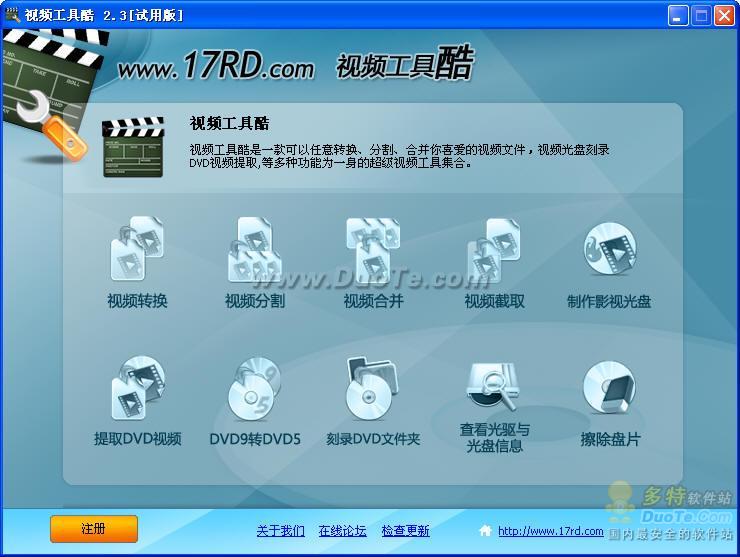Close the 视频工具酷 window

(x=723, y=16)
